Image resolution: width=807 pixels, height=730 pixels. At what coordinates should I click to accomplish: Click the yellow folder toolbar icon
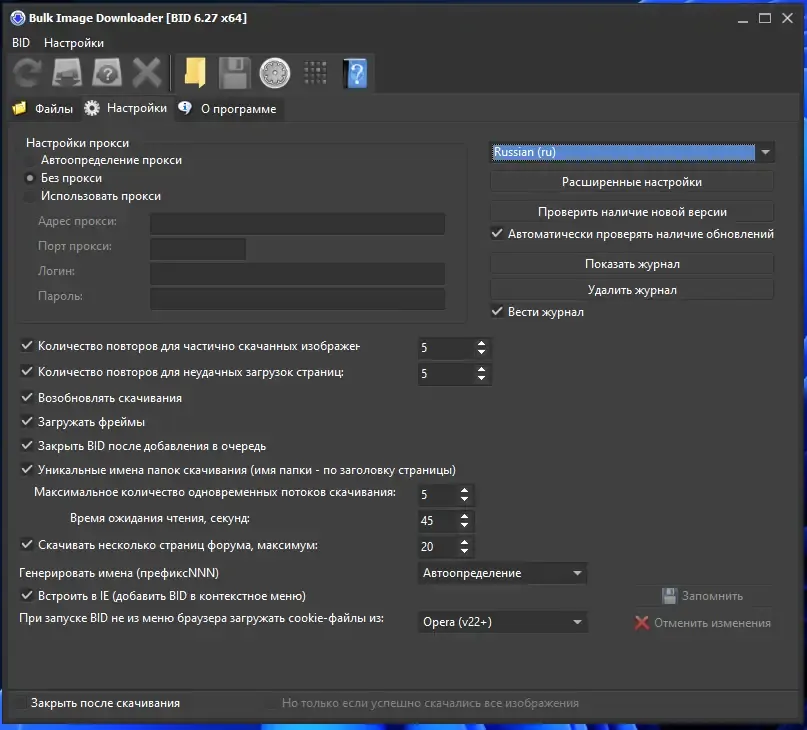[x=195, y=73]
